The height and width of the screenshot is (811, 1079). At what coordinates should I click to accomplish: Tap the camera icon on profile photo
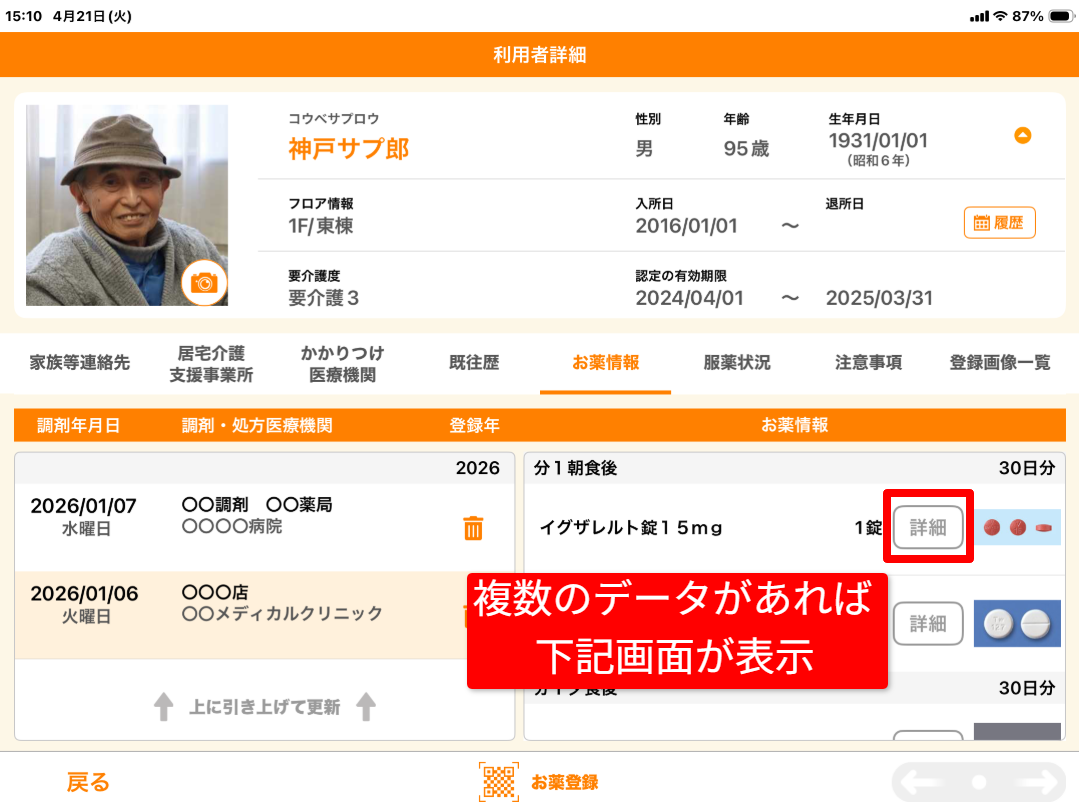click(204, 283)
